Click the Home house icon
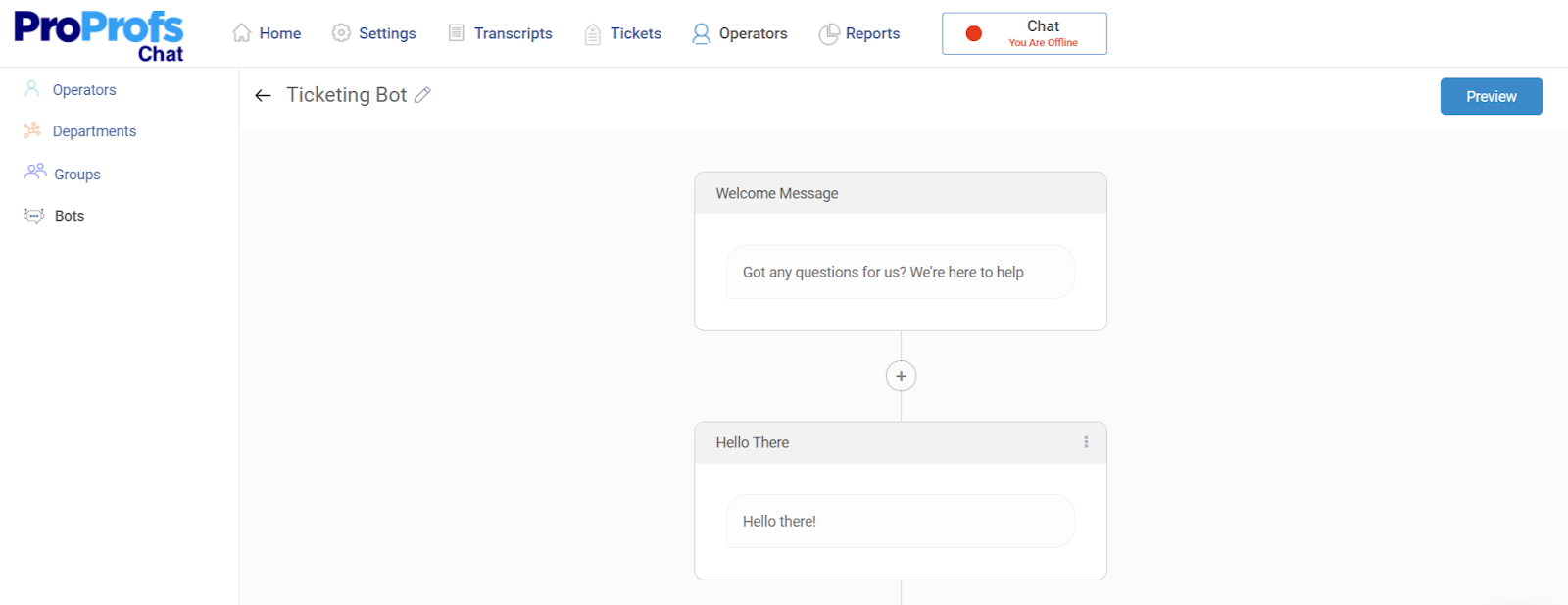This screenshot has width=1568, height=605. pos(242,33)
